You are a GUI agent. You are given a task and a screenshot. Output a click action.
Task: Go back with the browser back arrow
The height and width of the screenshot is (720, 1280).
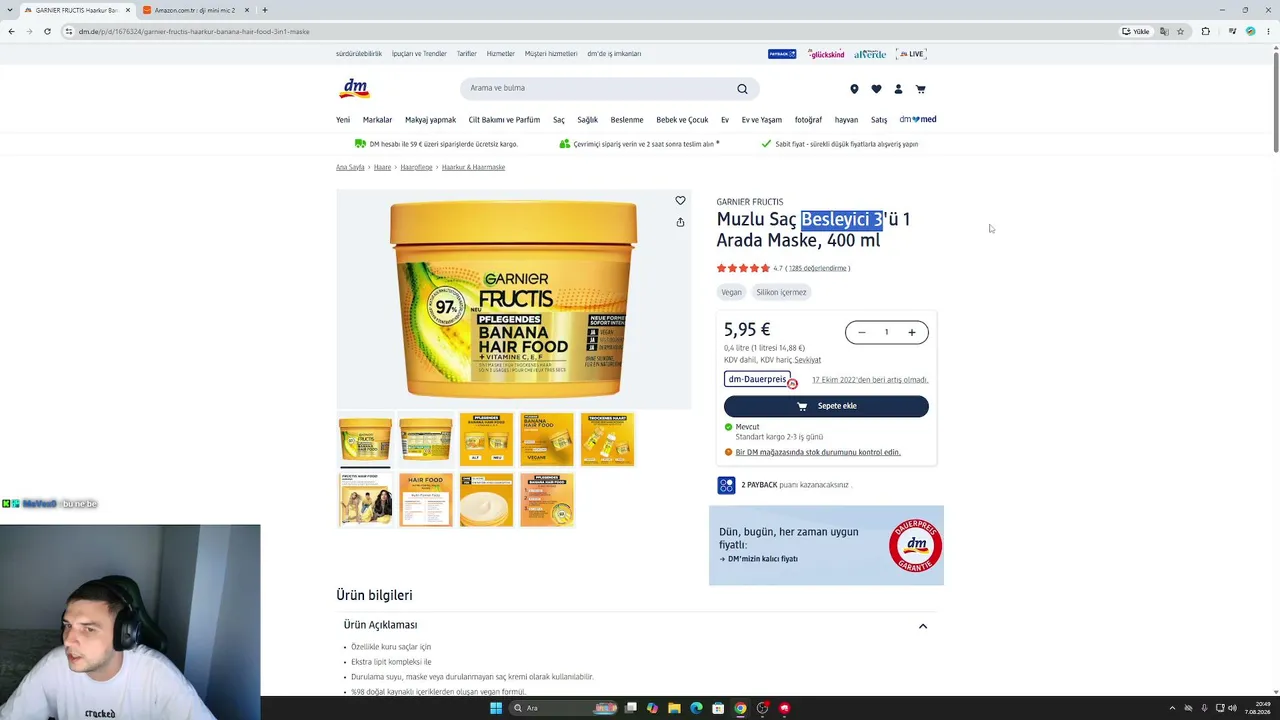pos(11,31)
